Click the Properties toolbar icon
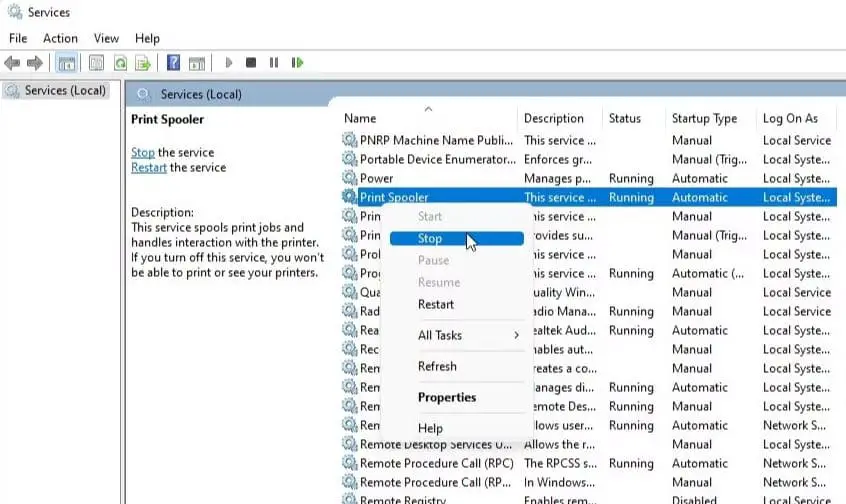 click(96, 63)
